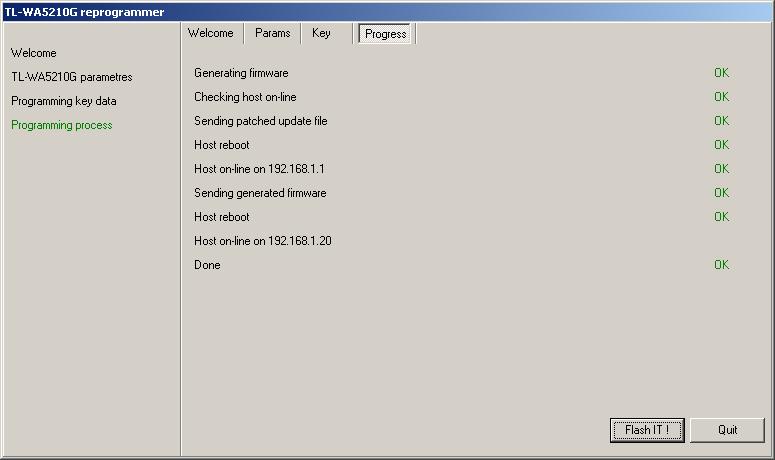Select TL-WA5210G parametres sidebar entry
The width and height of the screenshot is (775, 460).
point(72,77)
